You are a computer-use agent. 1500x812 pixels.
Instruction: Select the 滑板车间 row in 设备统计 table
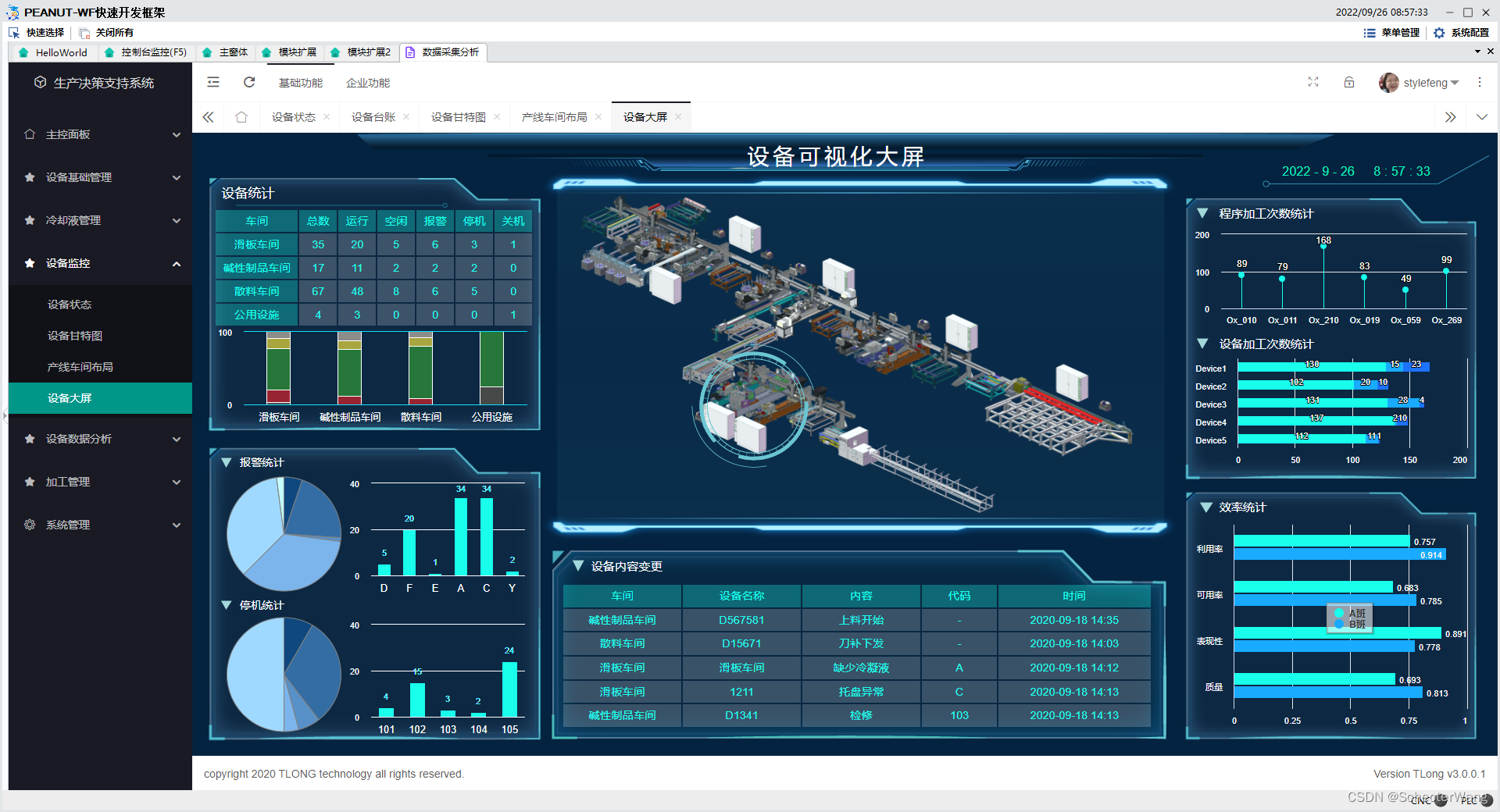tap(256, 244)
